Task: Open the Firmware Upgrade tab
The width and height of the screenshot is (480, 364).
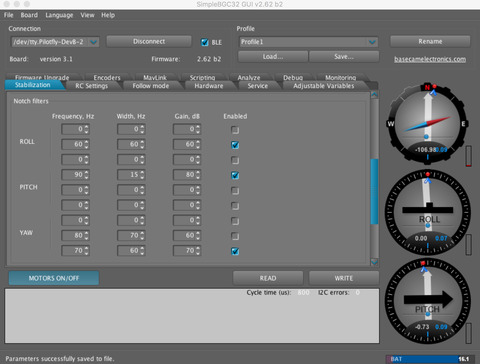Action: (x=42, y=78)
